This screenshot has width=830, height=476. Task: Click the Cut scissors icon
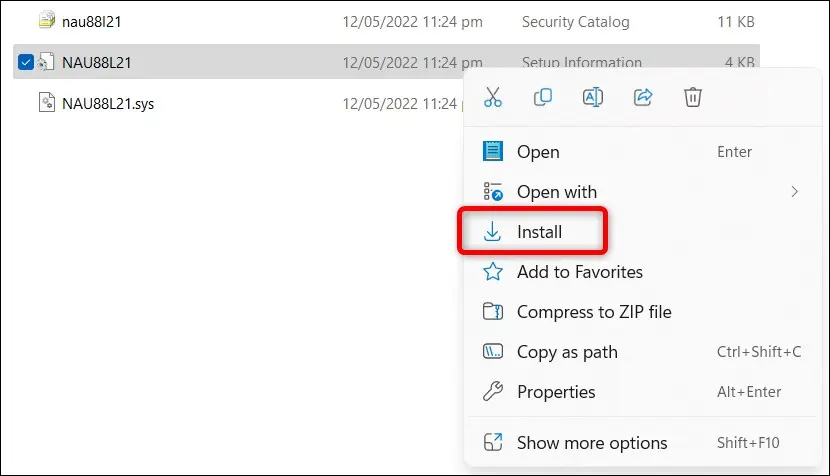click(492, 97)
